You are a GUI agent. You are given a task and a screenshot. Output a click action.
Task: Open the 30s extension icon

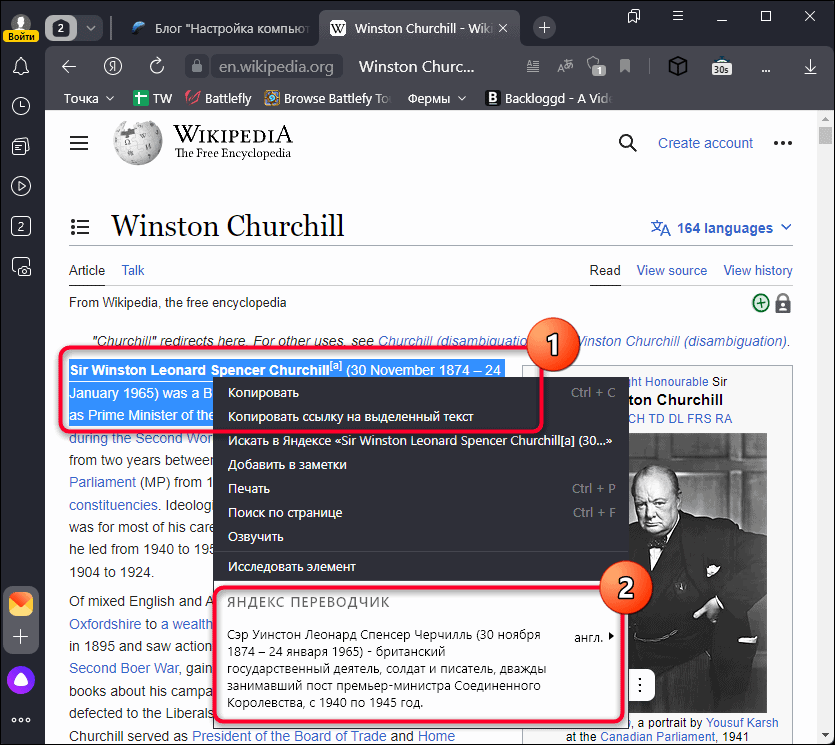721,67
